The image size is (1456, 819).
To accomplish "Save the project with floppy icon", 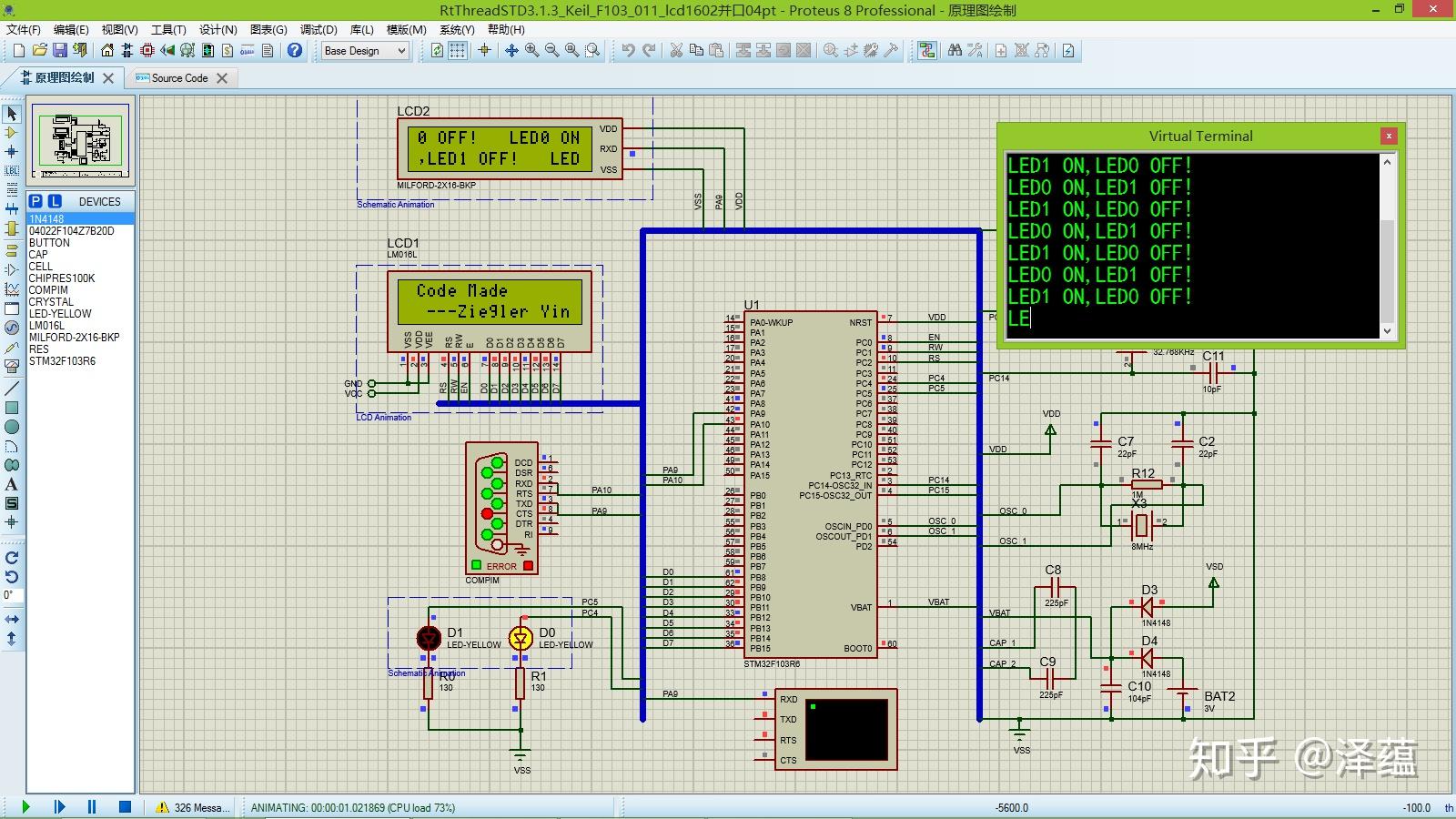I will point(59,51).
